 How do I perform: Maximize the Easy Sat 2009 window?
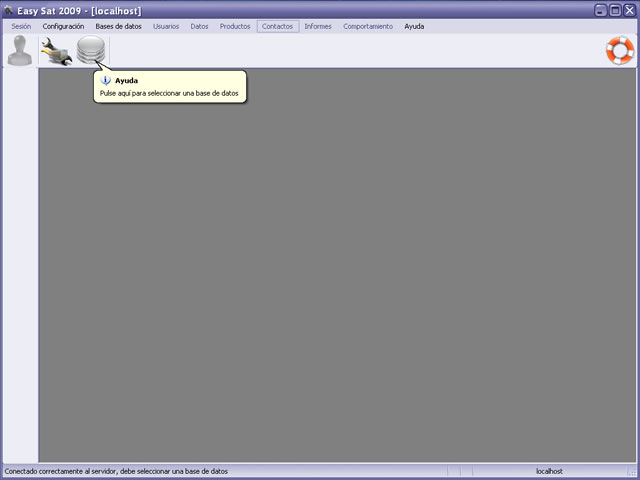tap(615, 10)
